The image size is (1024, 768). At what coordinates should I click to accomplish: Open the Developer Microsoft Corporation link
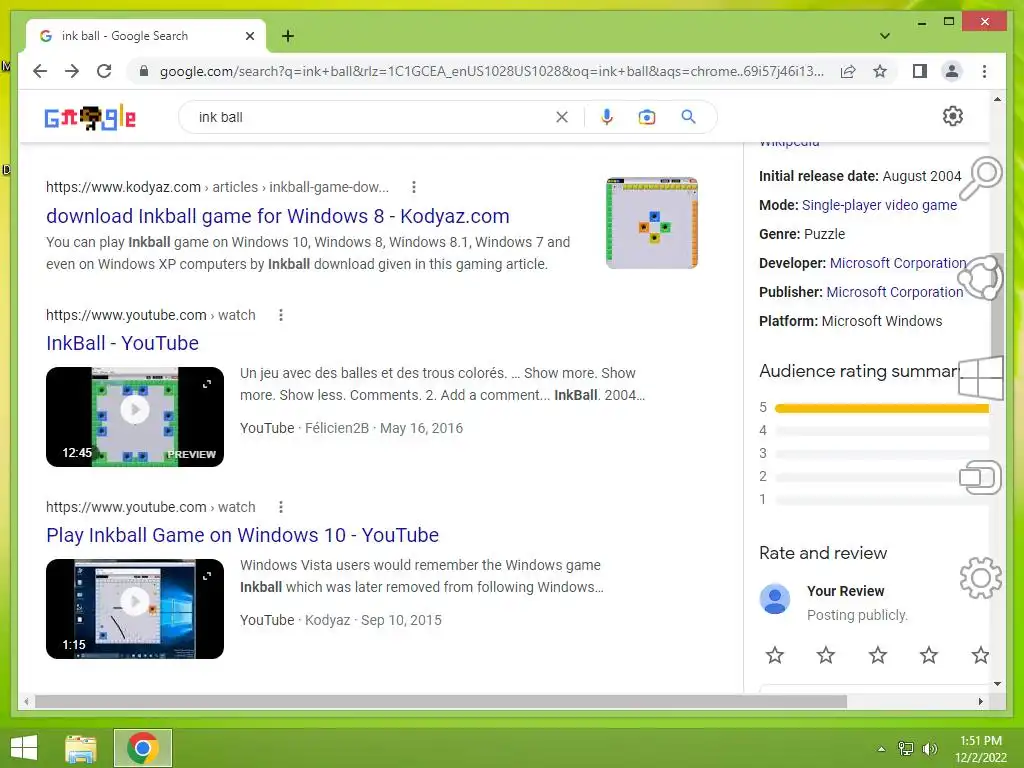[x=898, y=263]
